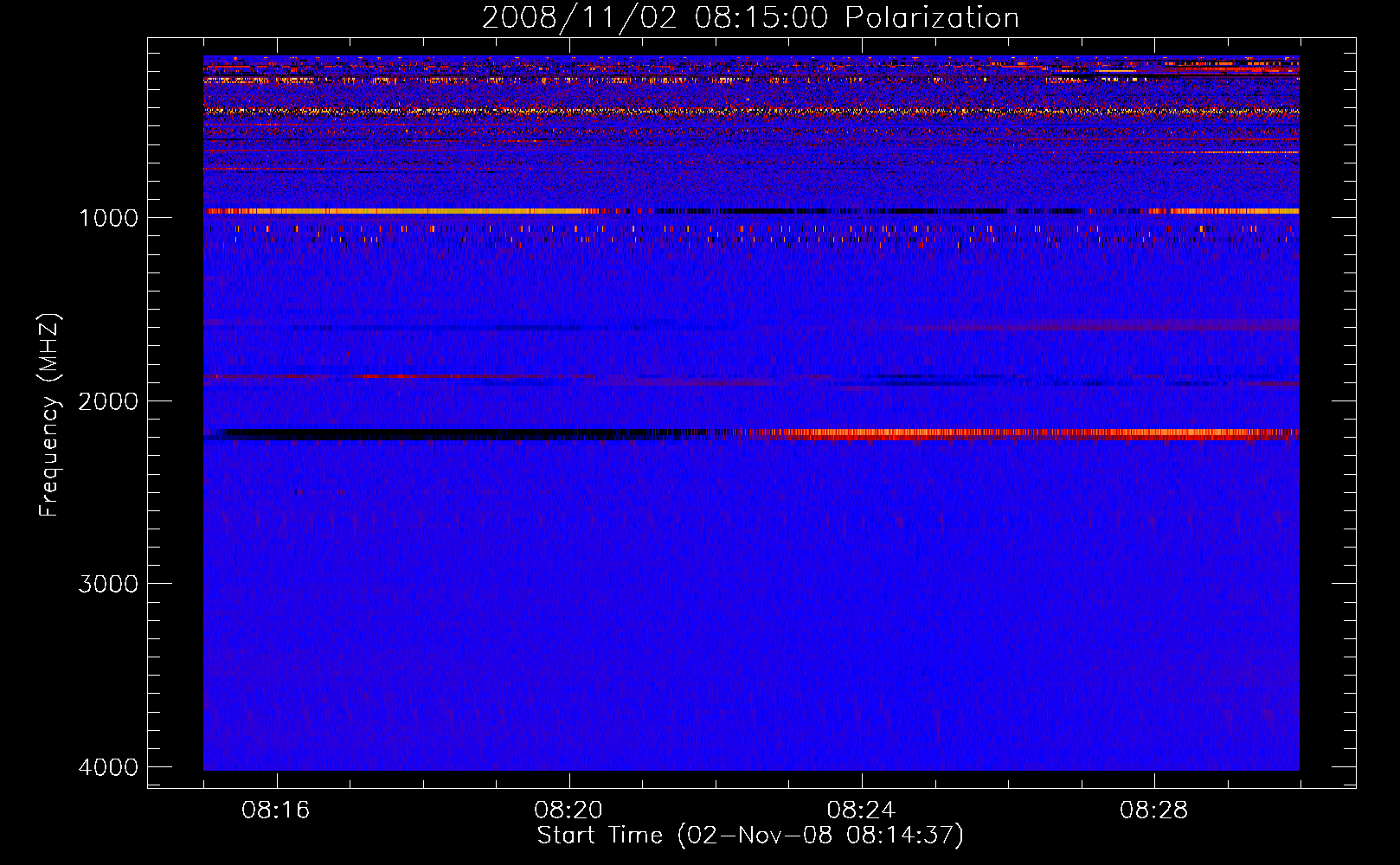Click the 4000 frequency tick label

(108, 767)
